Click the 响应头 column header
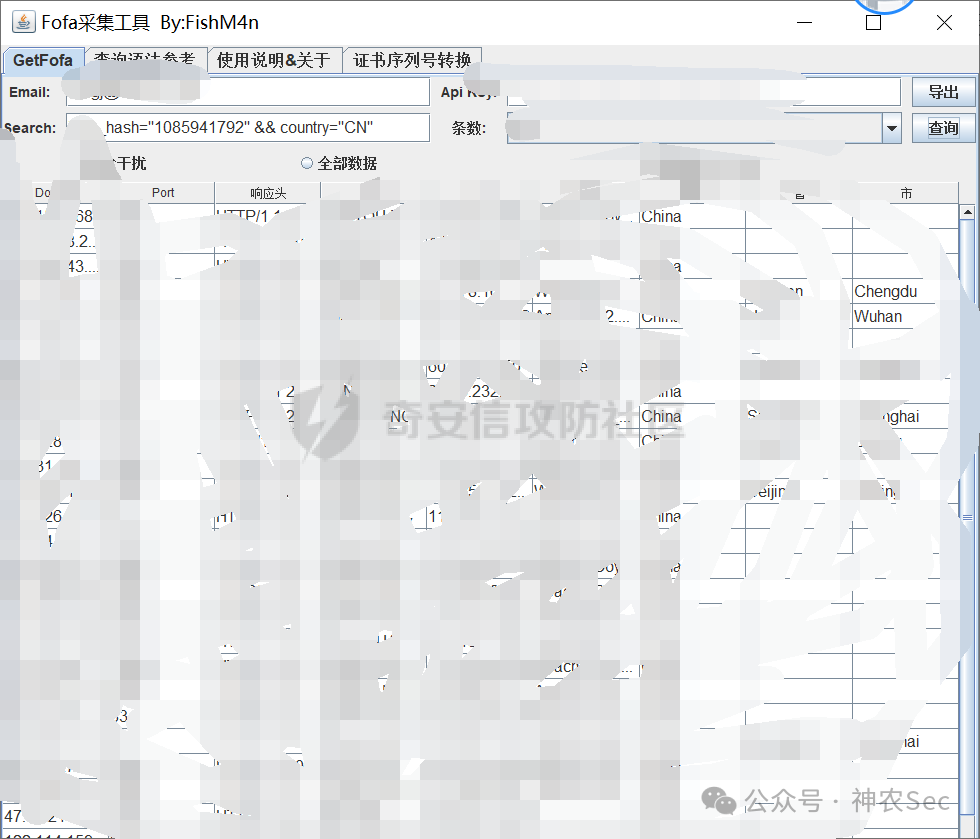Screen dimensions: 980x839 tap(268, 193)
